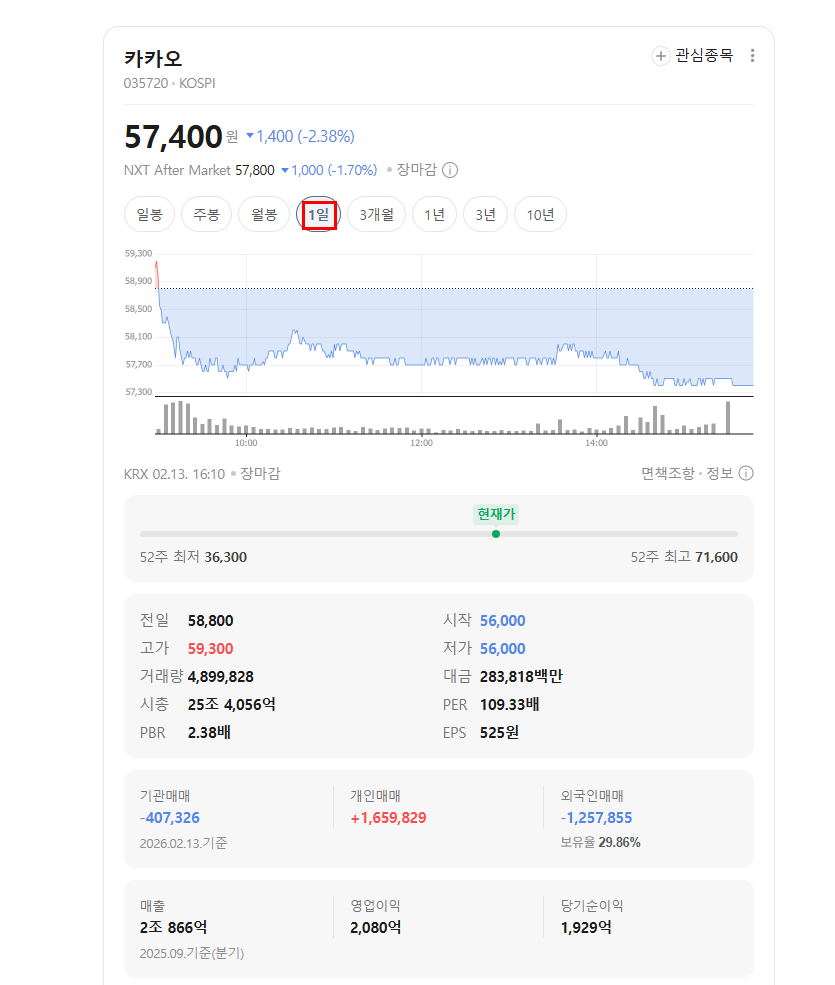Open the 정보 link below the chart
835x985 pixels.
point(719,473)
